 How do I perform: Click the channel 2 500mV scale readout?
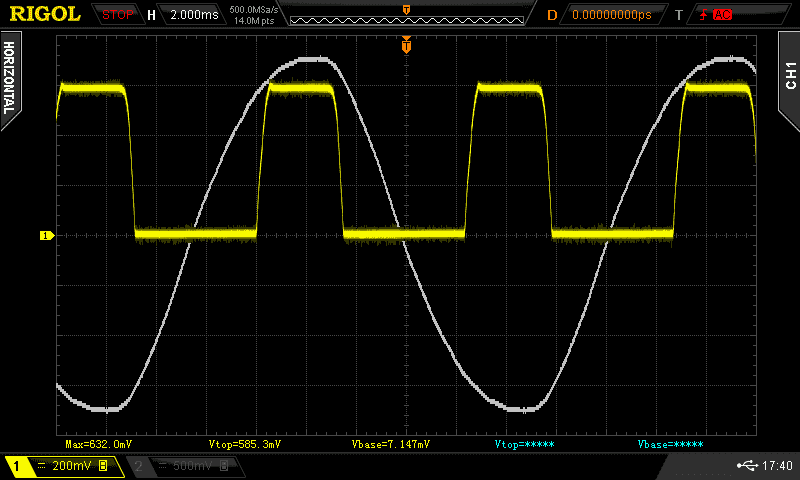point(192,466)
